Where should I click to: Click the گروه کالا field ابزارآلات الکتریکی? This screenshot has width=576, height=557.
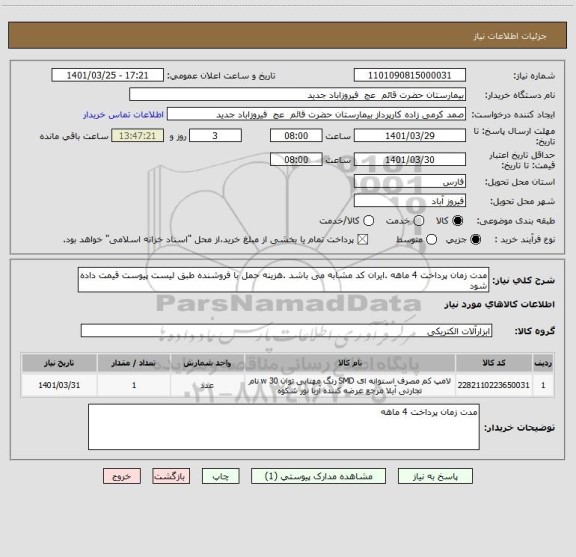(286, 331)
